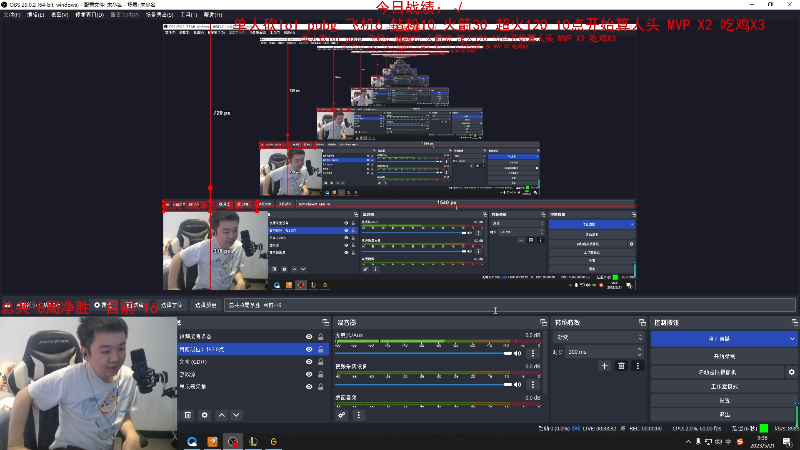The width and height of the screenshot is (800, 450).
Task: Open taskbar clock and date
Action: tap(763, 442)
